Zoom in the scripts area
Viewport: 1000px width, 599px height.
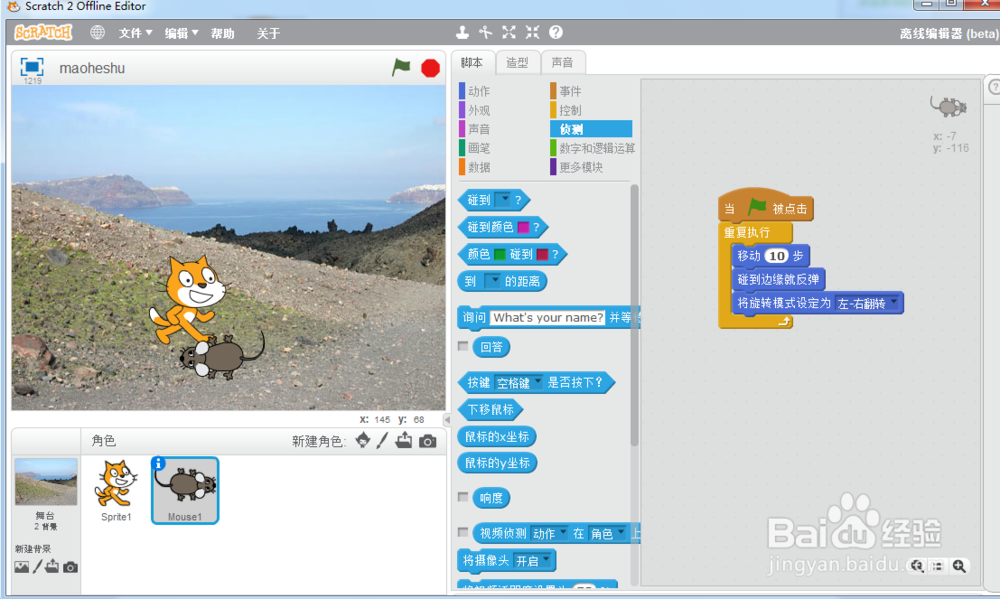(x=959, y=566)
